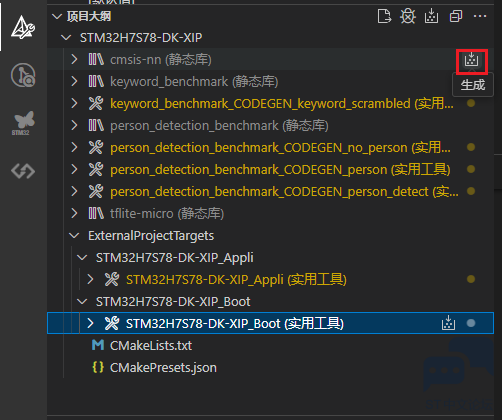The width and height of the screenshot is (502, 420).
Task: Open the STM32 butterfly extension view
Action: (23, 123)
